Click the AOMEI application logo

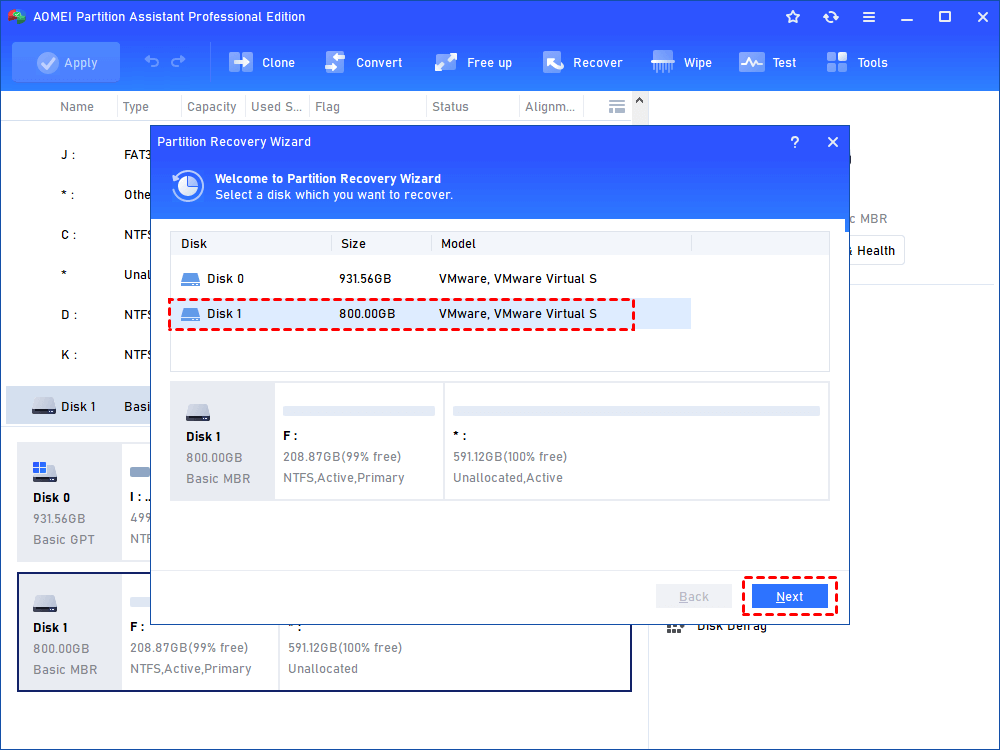click(x=16, y=17)
